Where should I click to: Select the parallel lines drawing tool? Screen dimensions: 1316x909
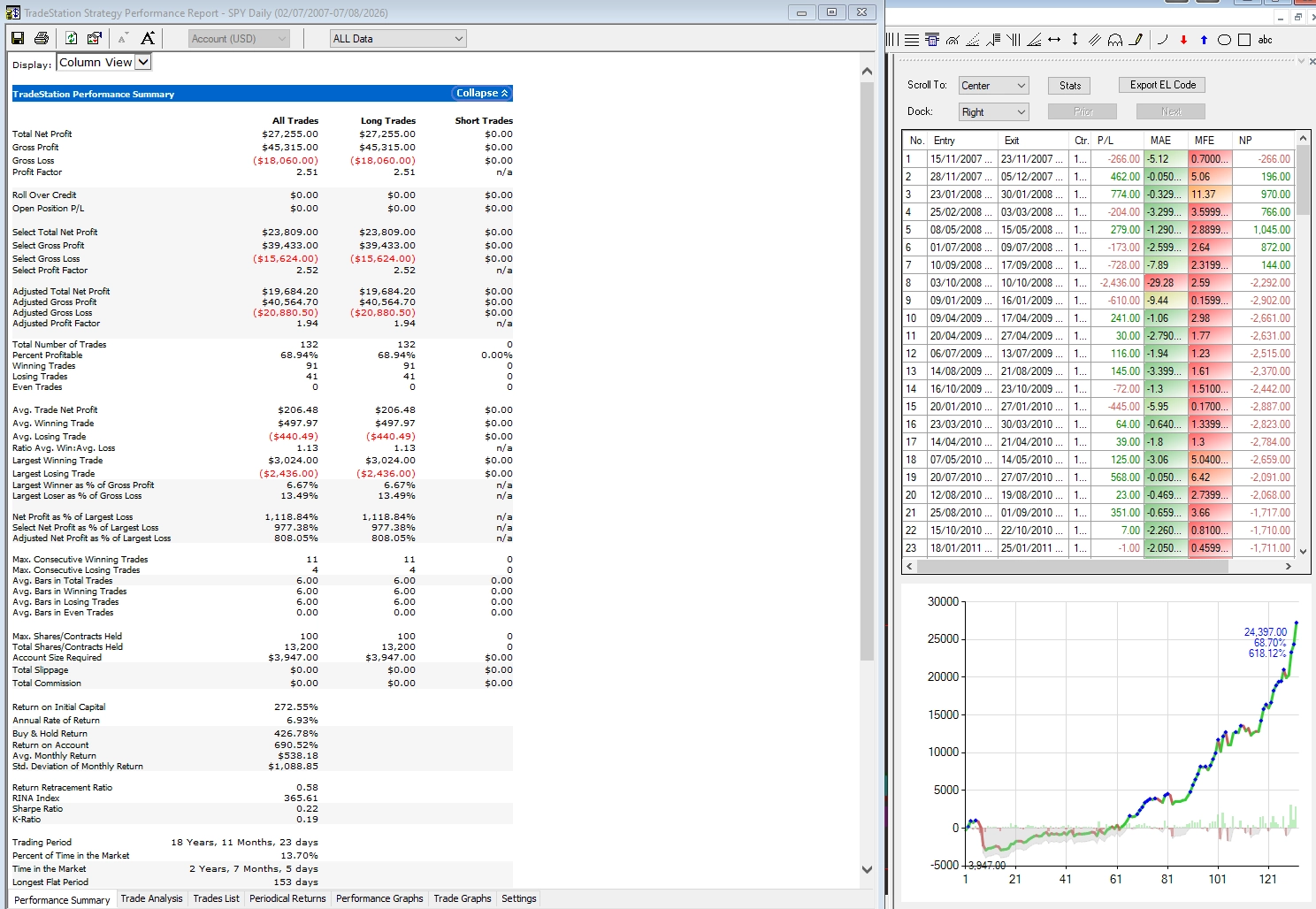point(1095,40)
